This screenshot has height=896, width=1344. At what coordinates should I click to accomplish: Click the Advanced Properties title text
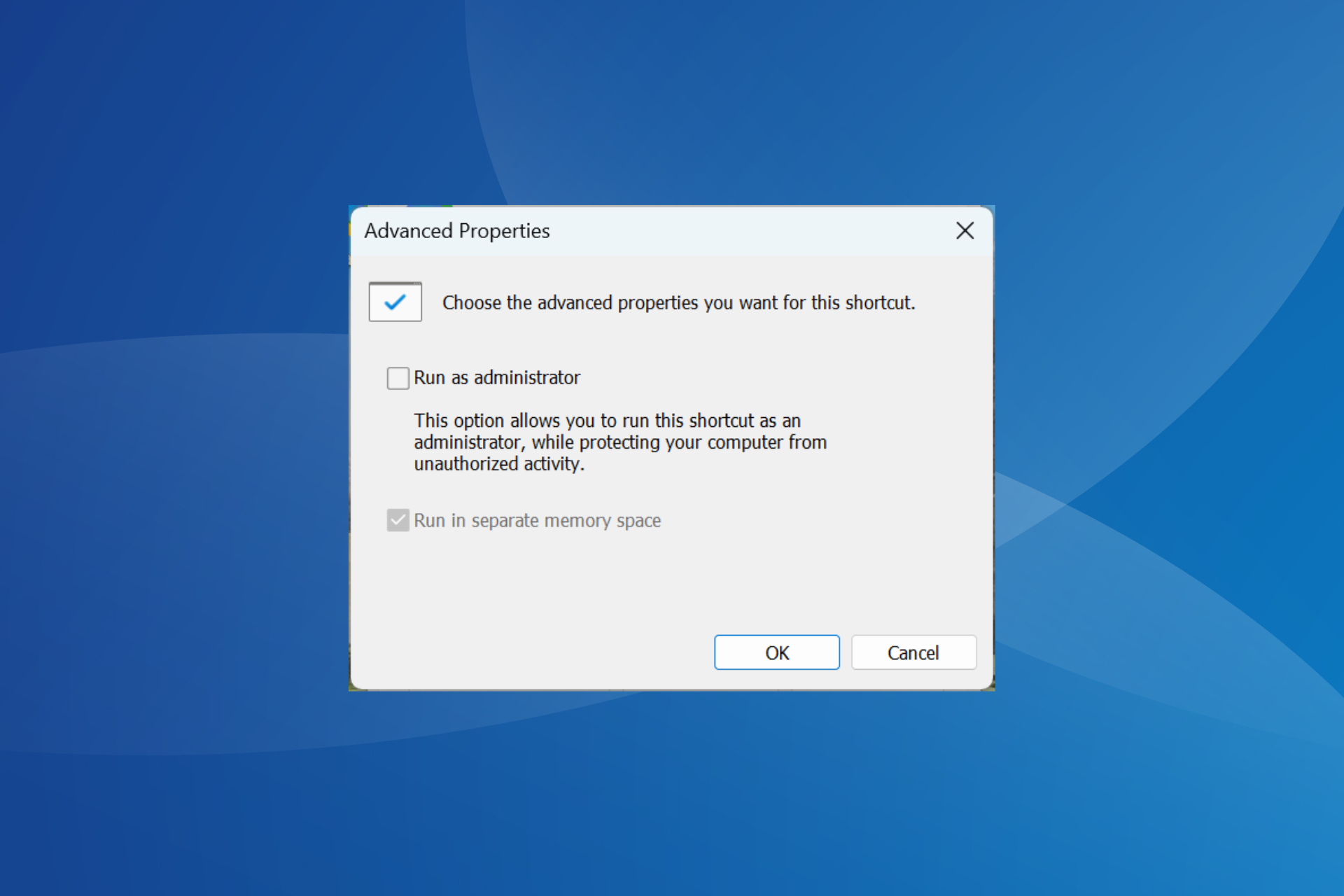coord(457,231)
